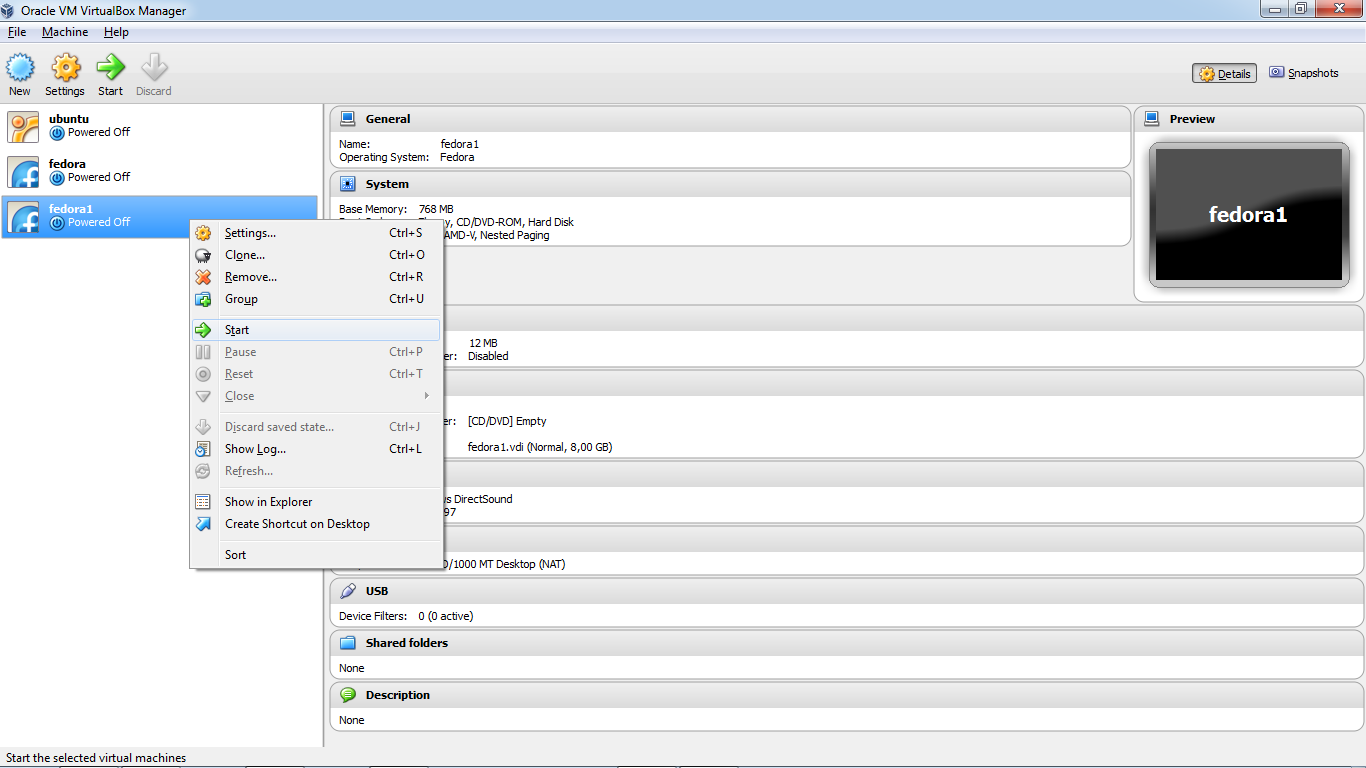Click the [CD/DVD] Empty storage entry
Screen dimensions: 1366x768
tap(507, 421)
